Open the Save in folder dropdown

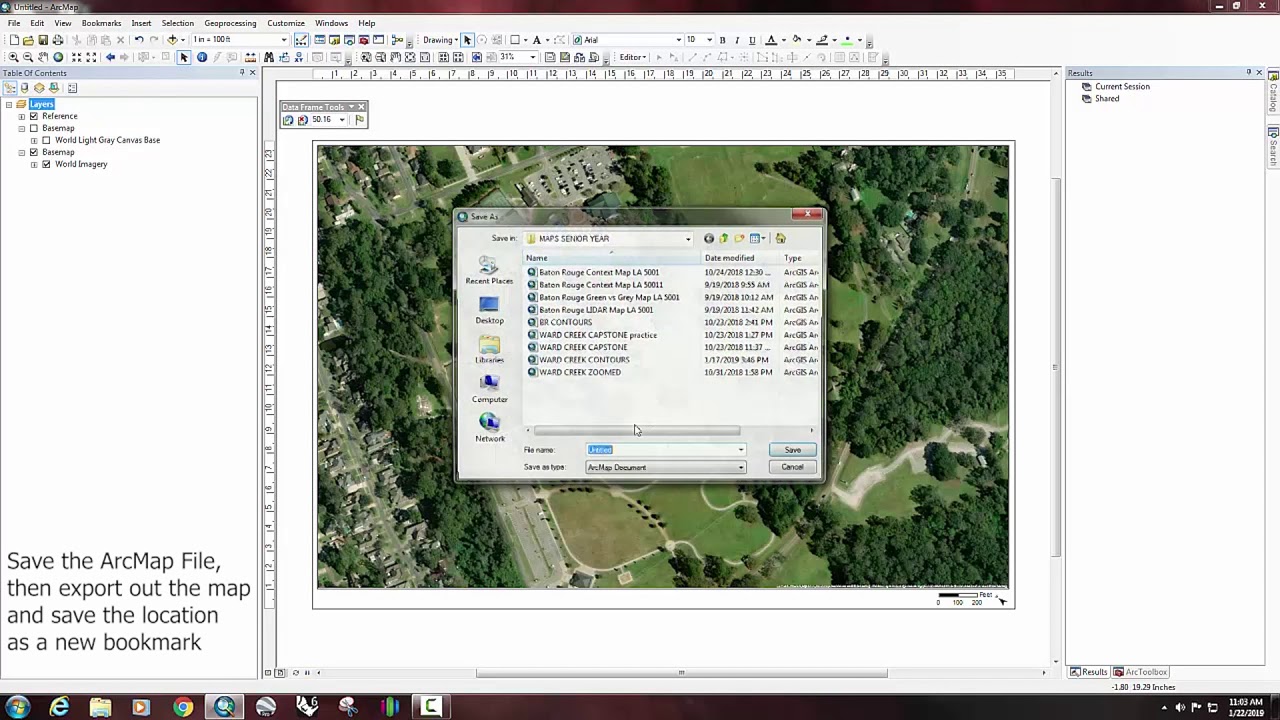click(x=688, y=238)
